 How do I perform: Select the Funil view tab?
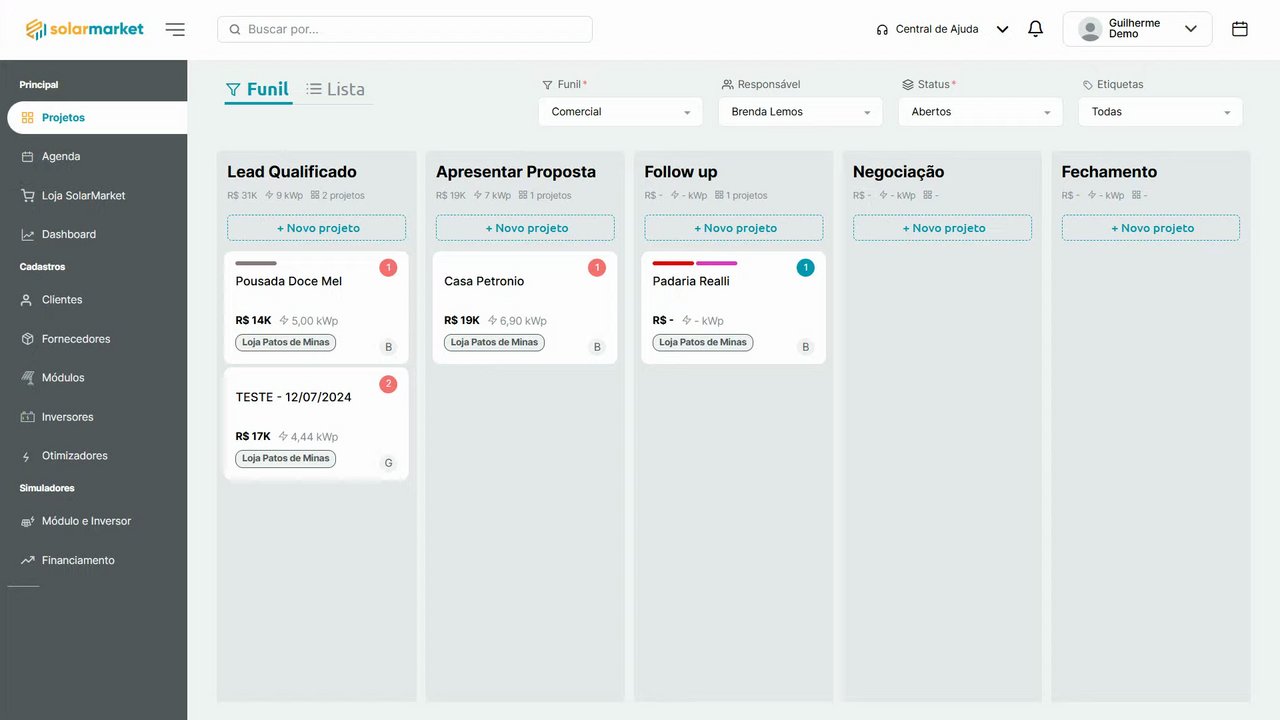coord(258,89)
